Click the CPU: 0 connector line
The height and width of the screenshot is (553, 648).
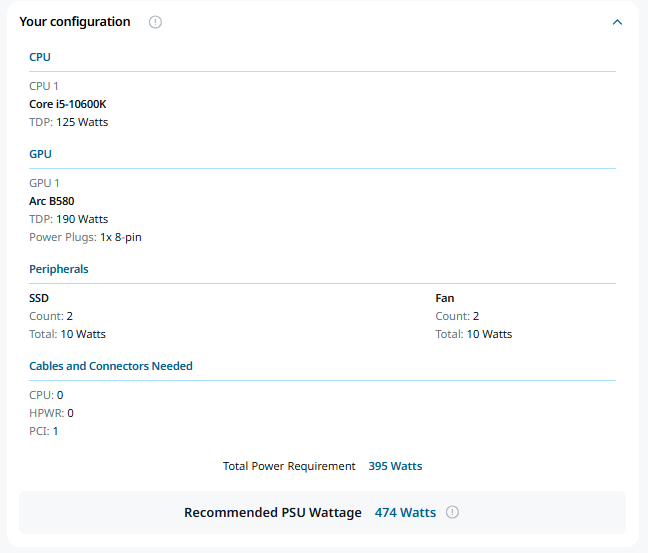click(46, 396)
